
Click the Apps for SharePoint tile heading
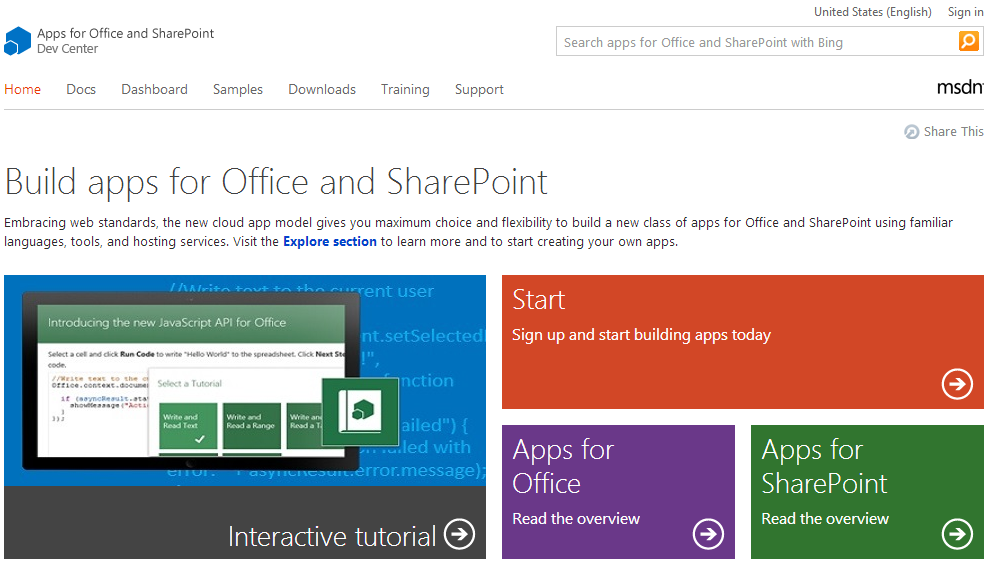[x=824, y=466]
